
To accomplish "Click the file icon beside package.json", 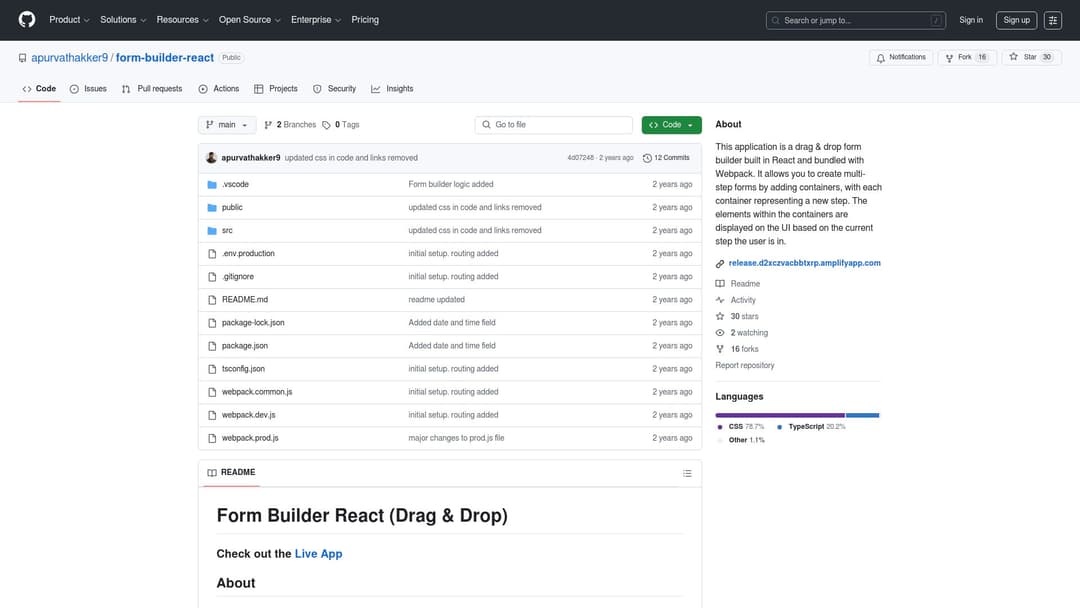I will [x=212, y=346].
